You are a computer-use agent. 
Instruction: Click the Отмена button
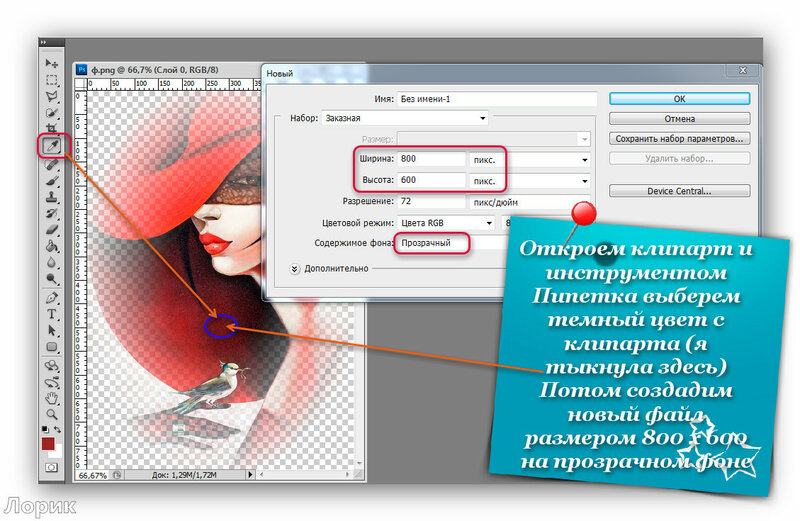(680, 119)
